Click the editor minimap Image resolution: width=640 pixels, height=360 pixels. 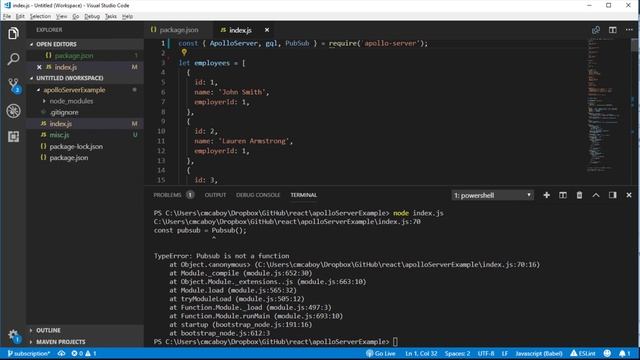point(608,106)
